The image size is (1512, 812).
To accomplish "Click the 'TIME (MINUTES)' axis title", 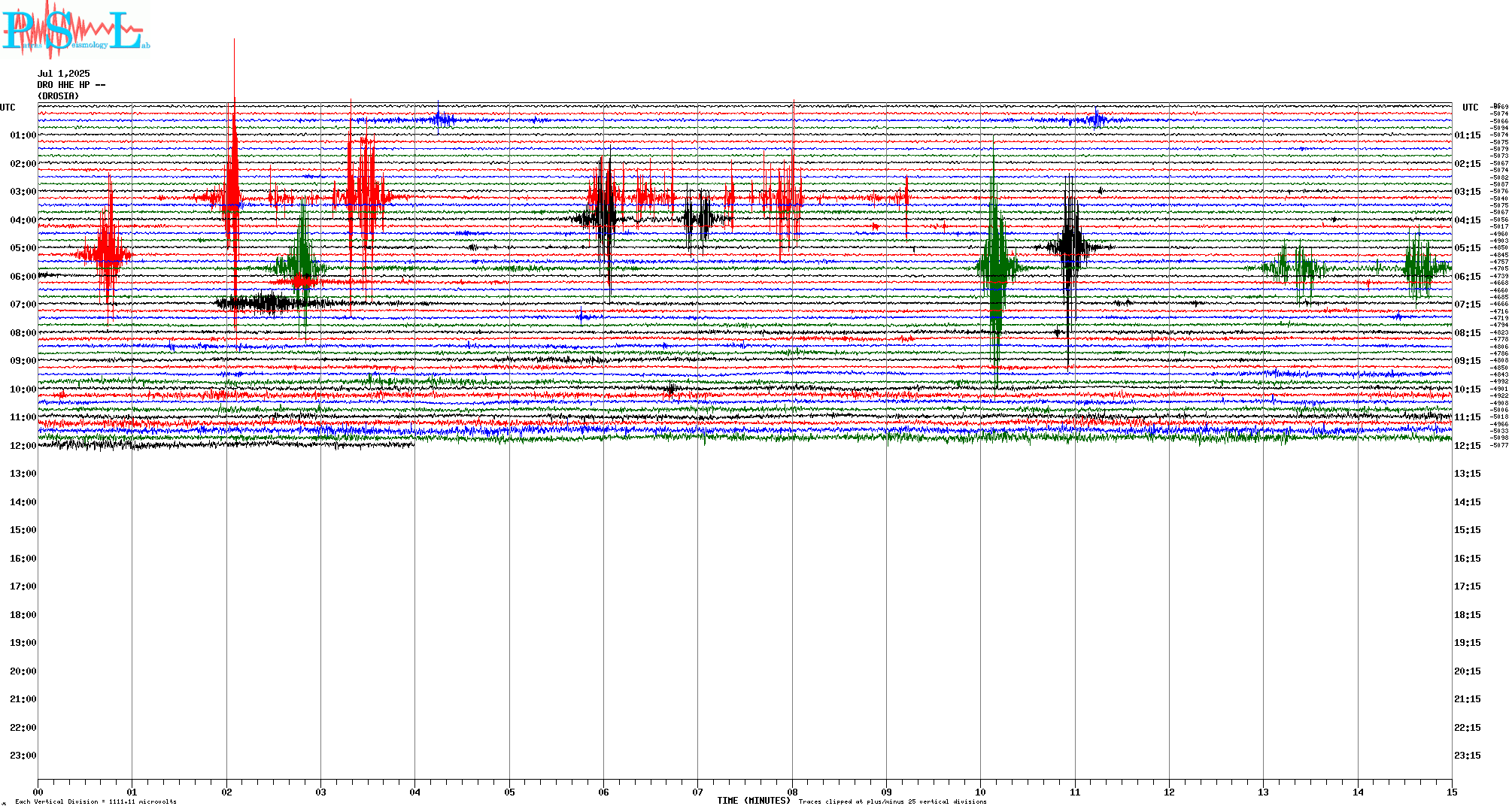I will (754, 801).
